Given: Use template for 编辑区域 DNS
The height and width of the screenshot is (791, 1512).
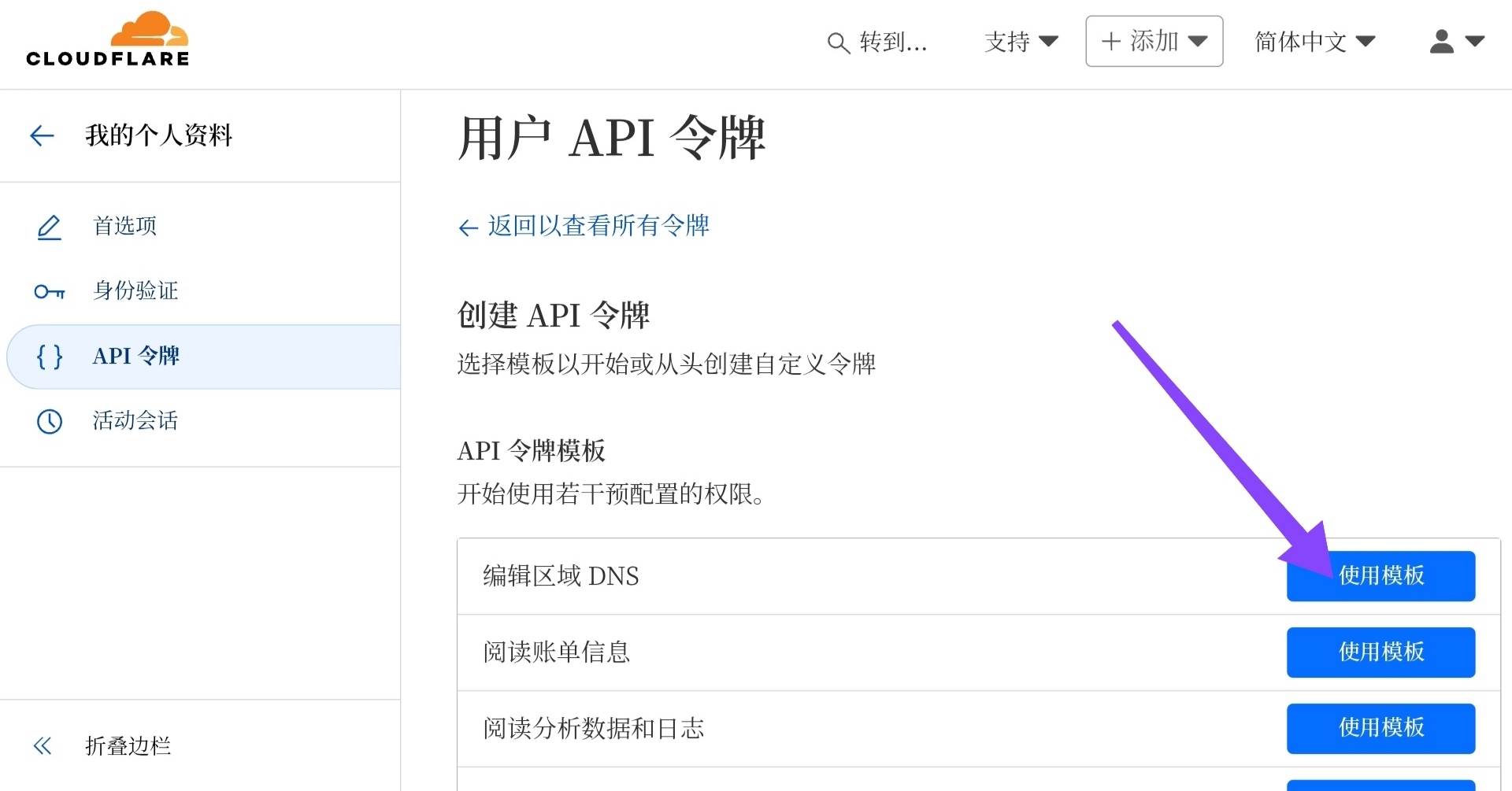Looking at the screenshot, I should 1380,576.
